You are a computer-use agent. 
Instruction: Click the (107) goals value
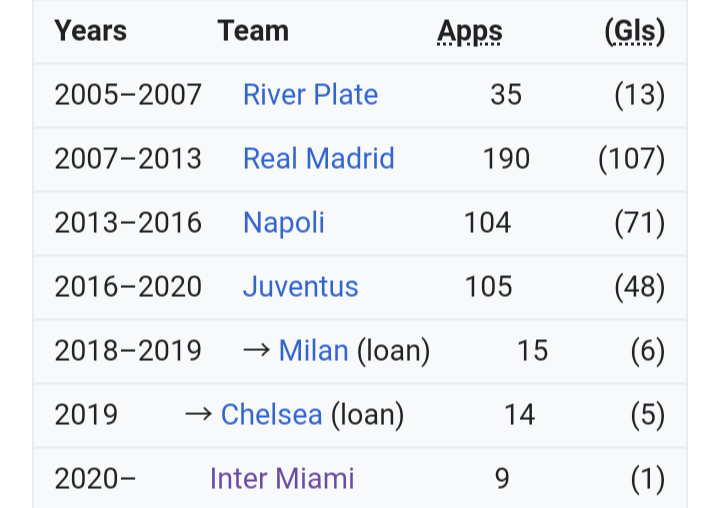pyautogui.click(x=632, y=159)
